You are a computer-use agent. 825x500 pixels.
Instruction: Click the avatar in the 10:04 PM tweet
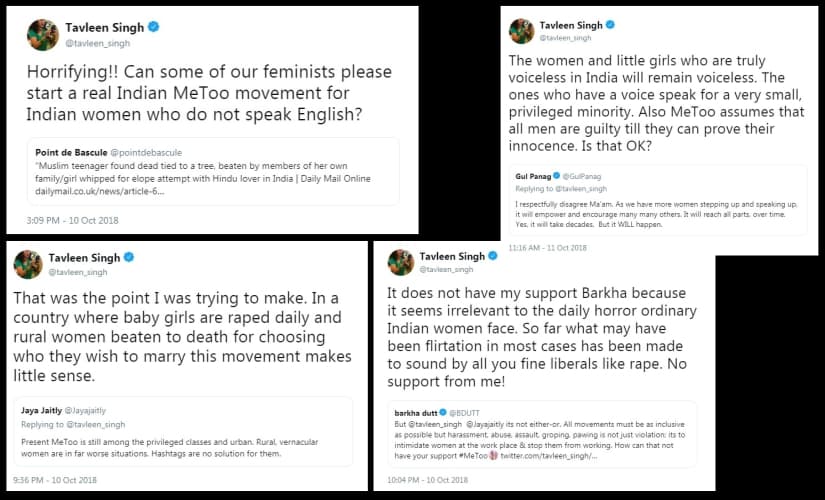click(401, 262)
